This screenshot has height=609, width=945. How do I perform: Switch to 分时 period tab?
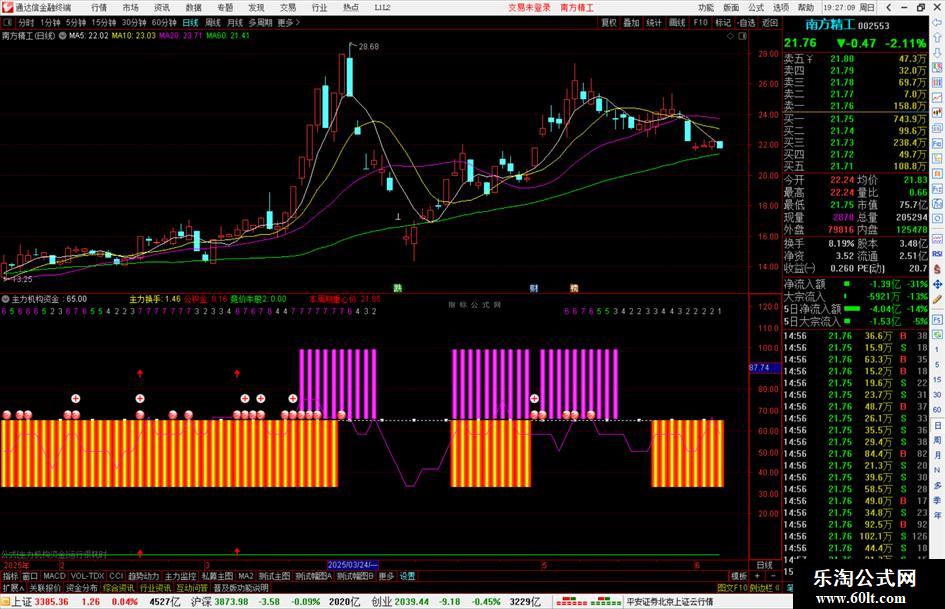click(26, 22)
